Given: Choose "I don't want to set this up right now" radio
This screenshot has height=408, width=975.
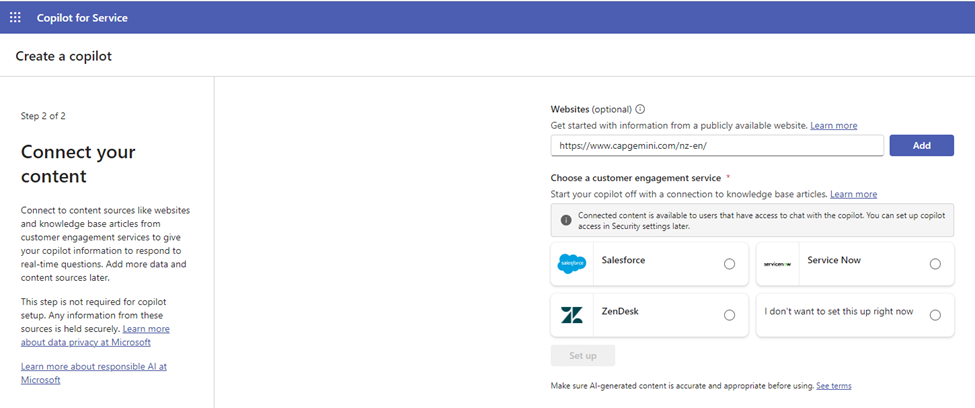Looking at the screenshot, I should click(935, 315).
